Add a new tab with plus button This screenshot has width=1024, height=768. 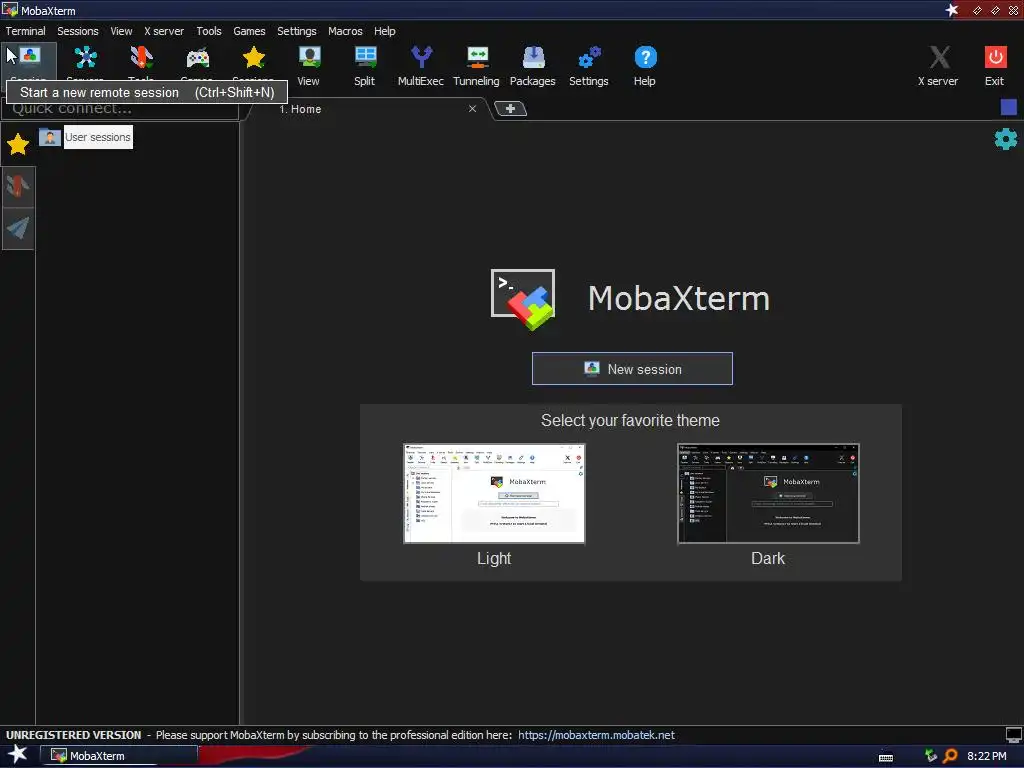(510, 108)
